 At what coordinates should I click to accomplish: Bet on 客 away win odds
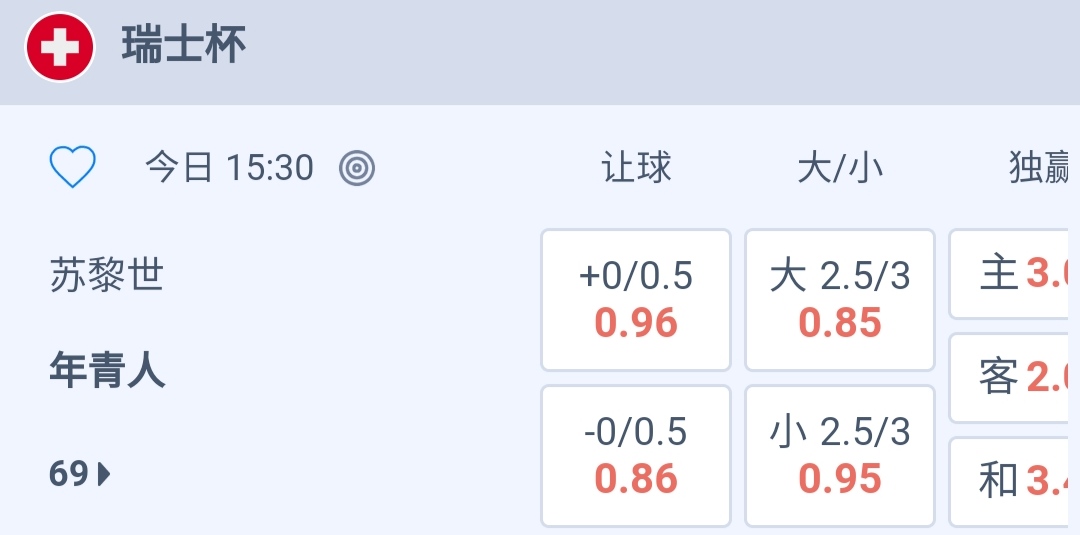(1014, 378)
